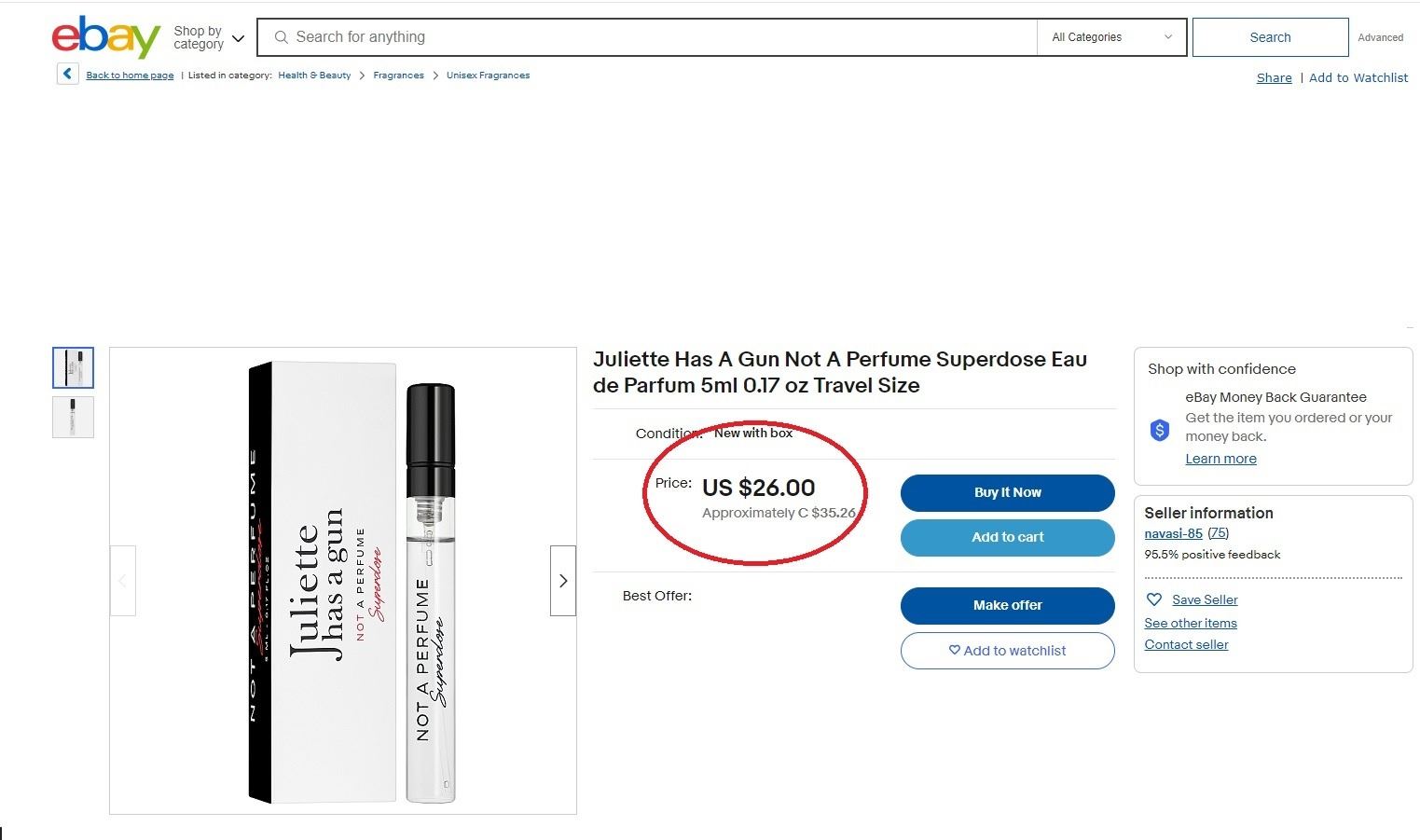The image size is (1420, 840).
Task: Select first perfume thumbnail image
Action: pyautogui.click(x=73, y=367)
